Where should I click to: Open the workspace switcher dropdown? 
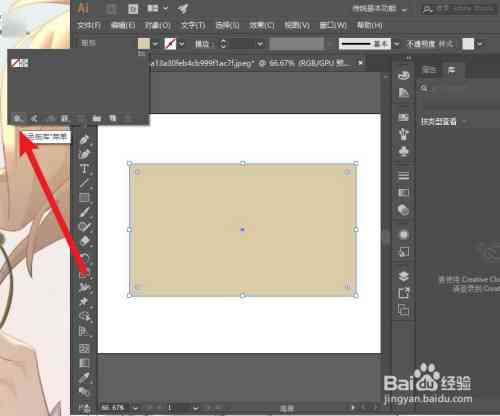tap(380, 9)
